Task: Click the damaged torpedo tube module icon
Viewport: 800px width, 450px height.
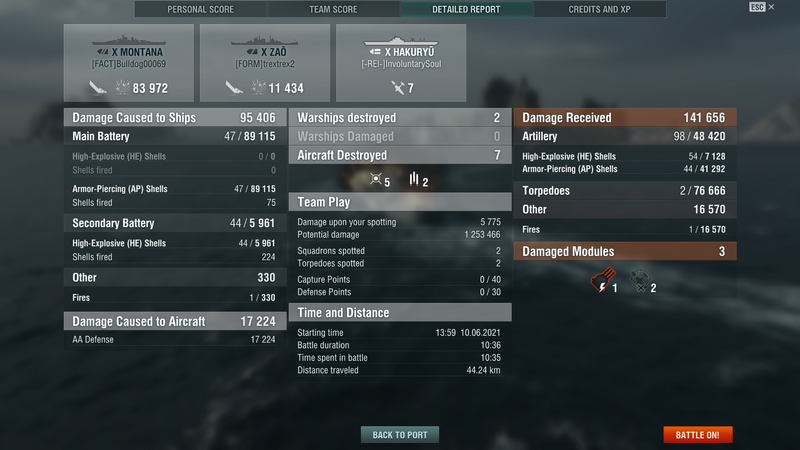Action: [603, 280]
